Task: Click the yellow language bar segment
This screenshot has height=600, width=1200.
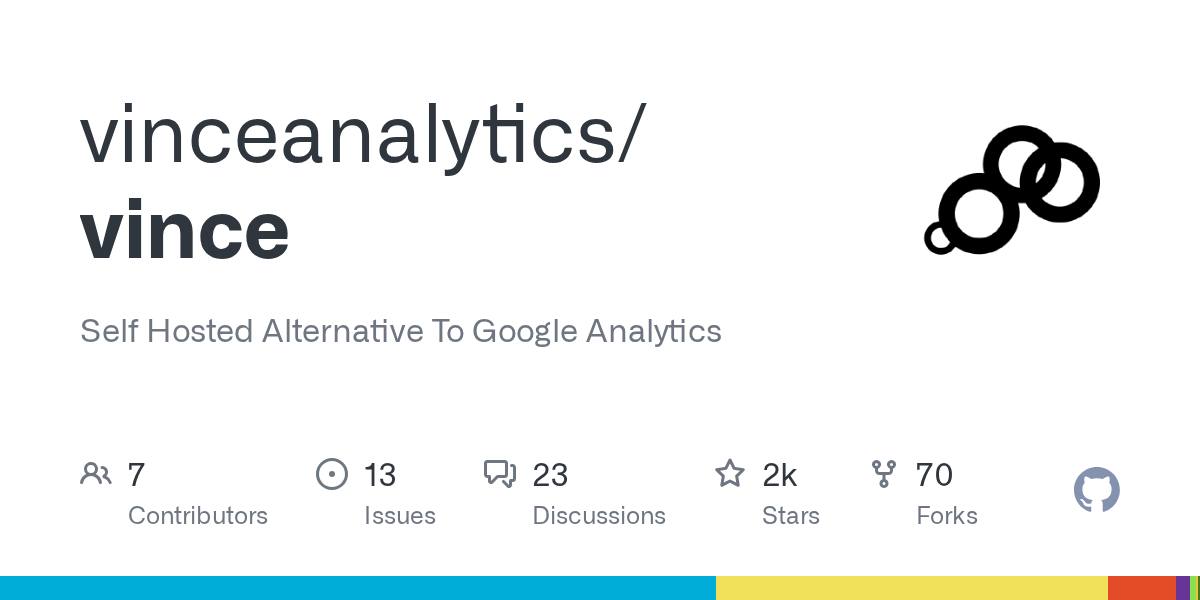Action: point(911,588)
